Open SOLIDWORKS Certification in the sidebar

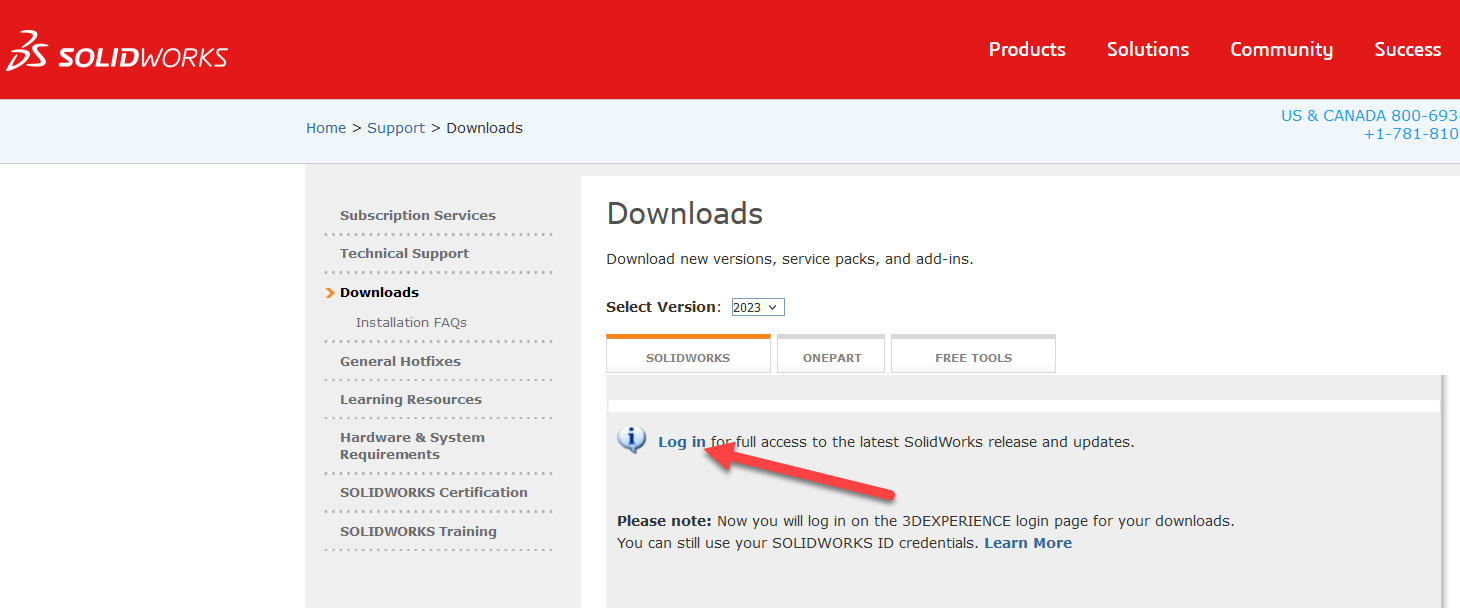(434, 492)
